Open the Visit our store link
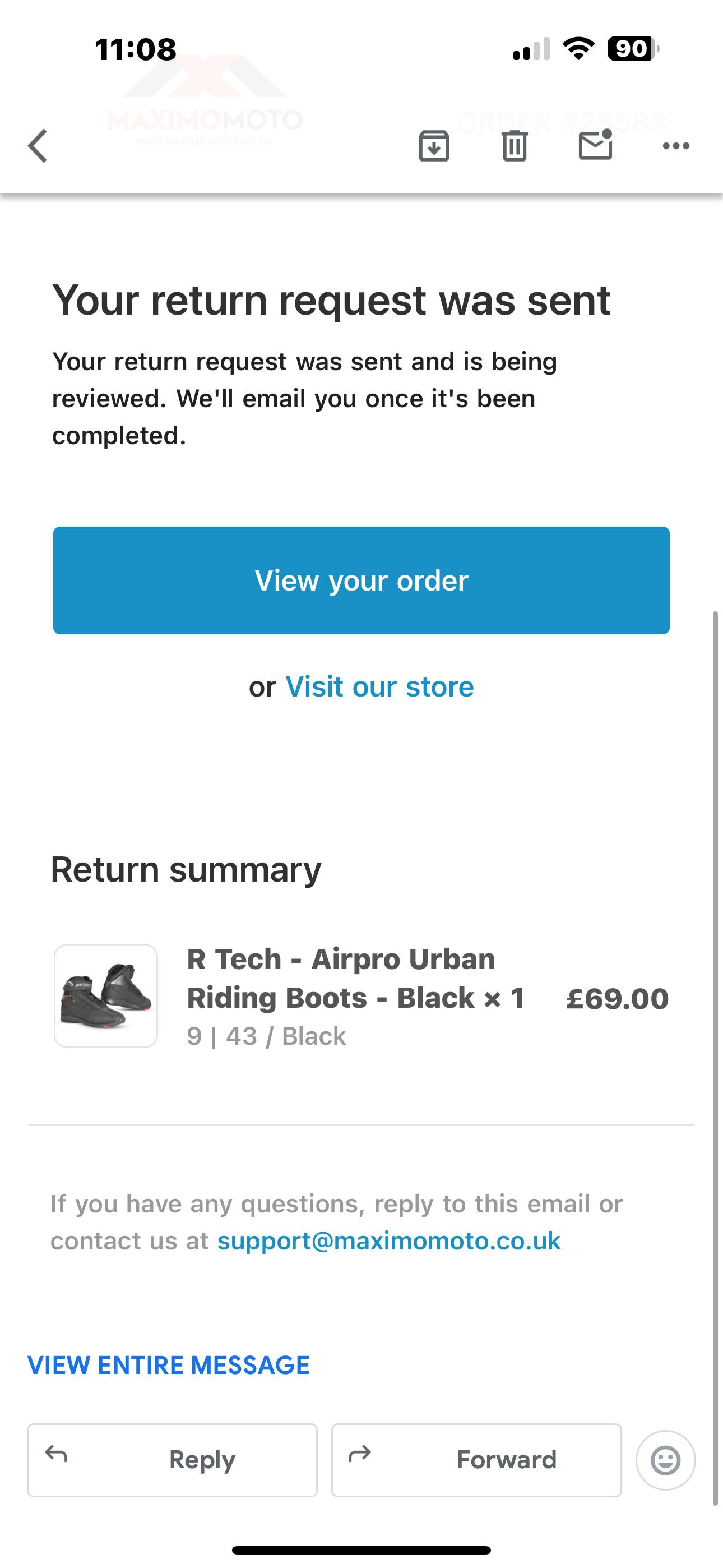This screenshot has height=1568, width=723. coord(379,686)
